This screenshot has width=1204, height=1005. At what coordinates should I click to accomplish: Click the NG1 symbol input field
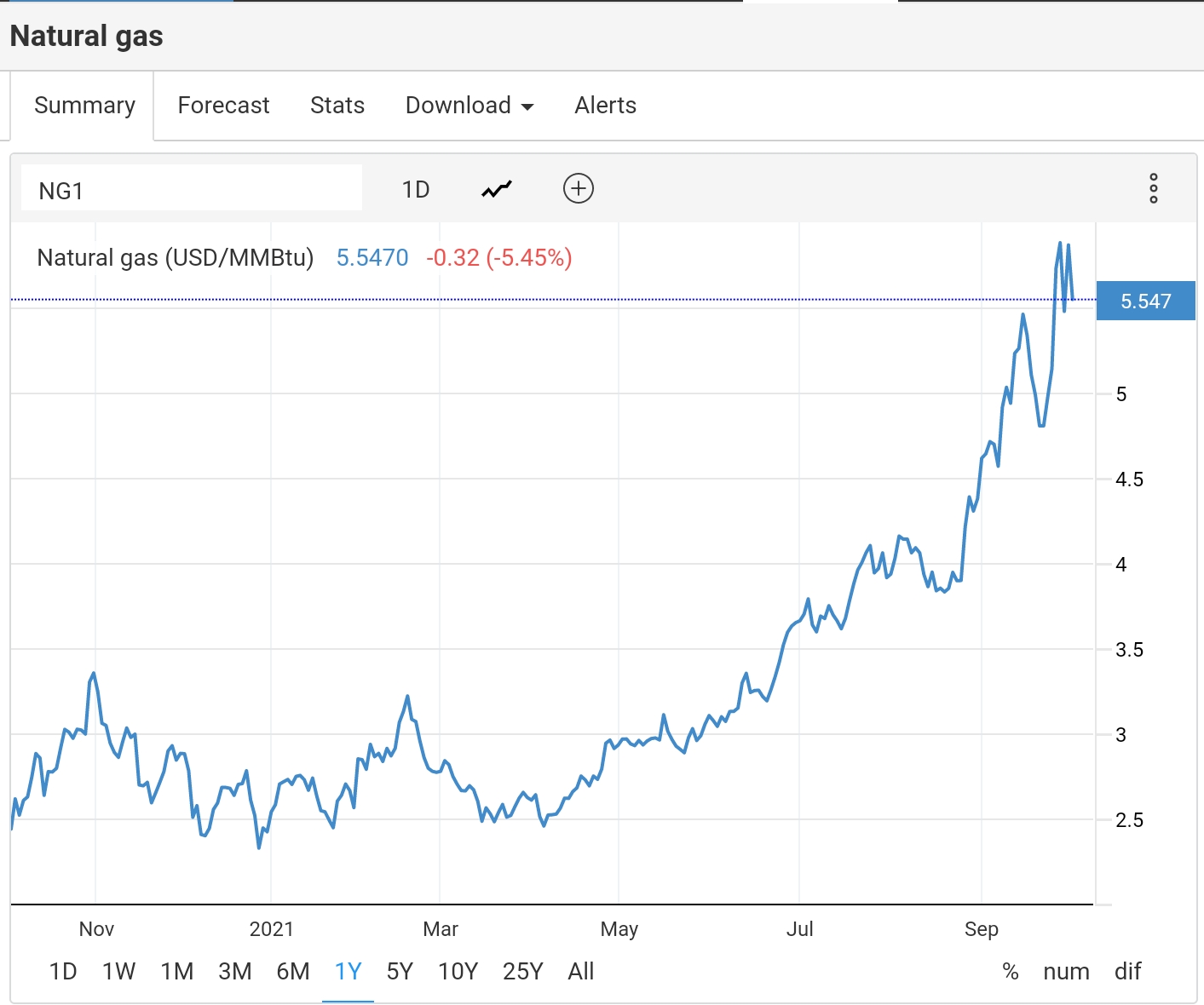click(x=192, y=188)
